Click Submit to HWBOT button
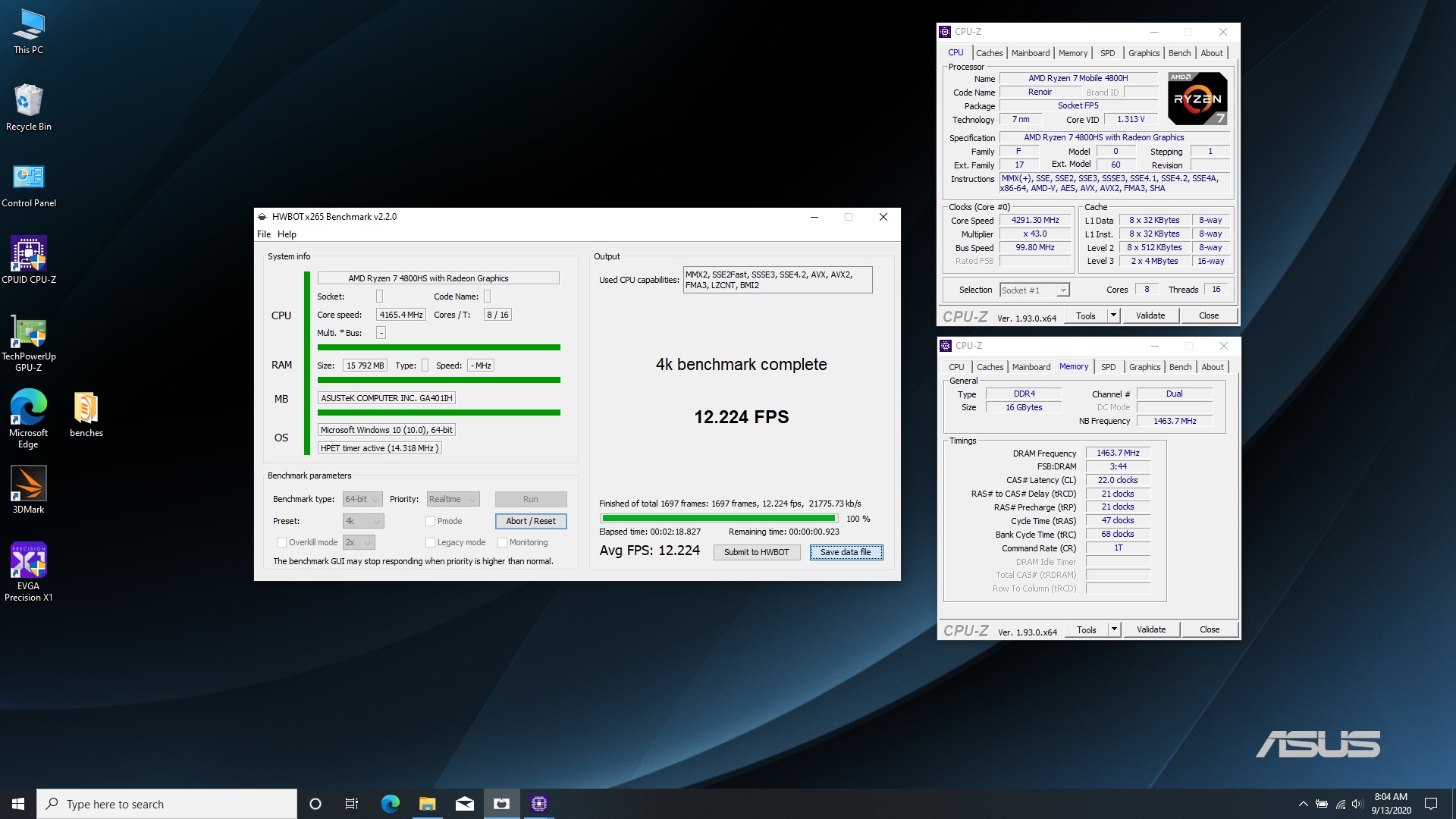The image size is (1456, 819). pos(756,552)
